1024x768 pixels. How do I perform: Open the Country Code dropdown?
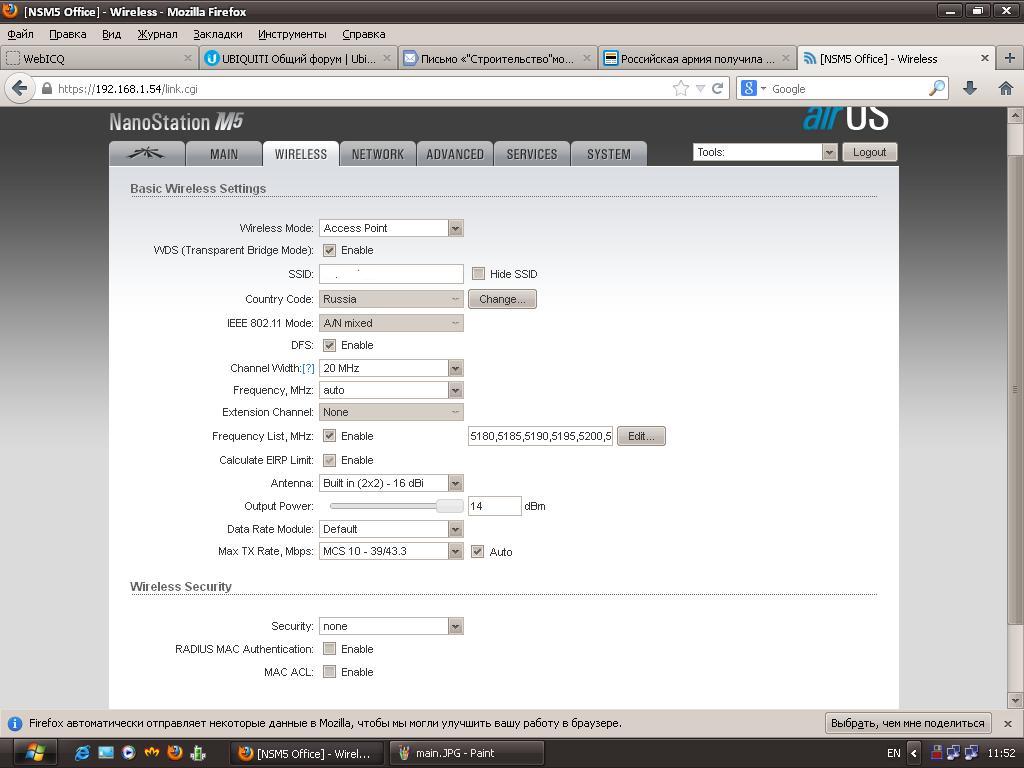[391, 299]
